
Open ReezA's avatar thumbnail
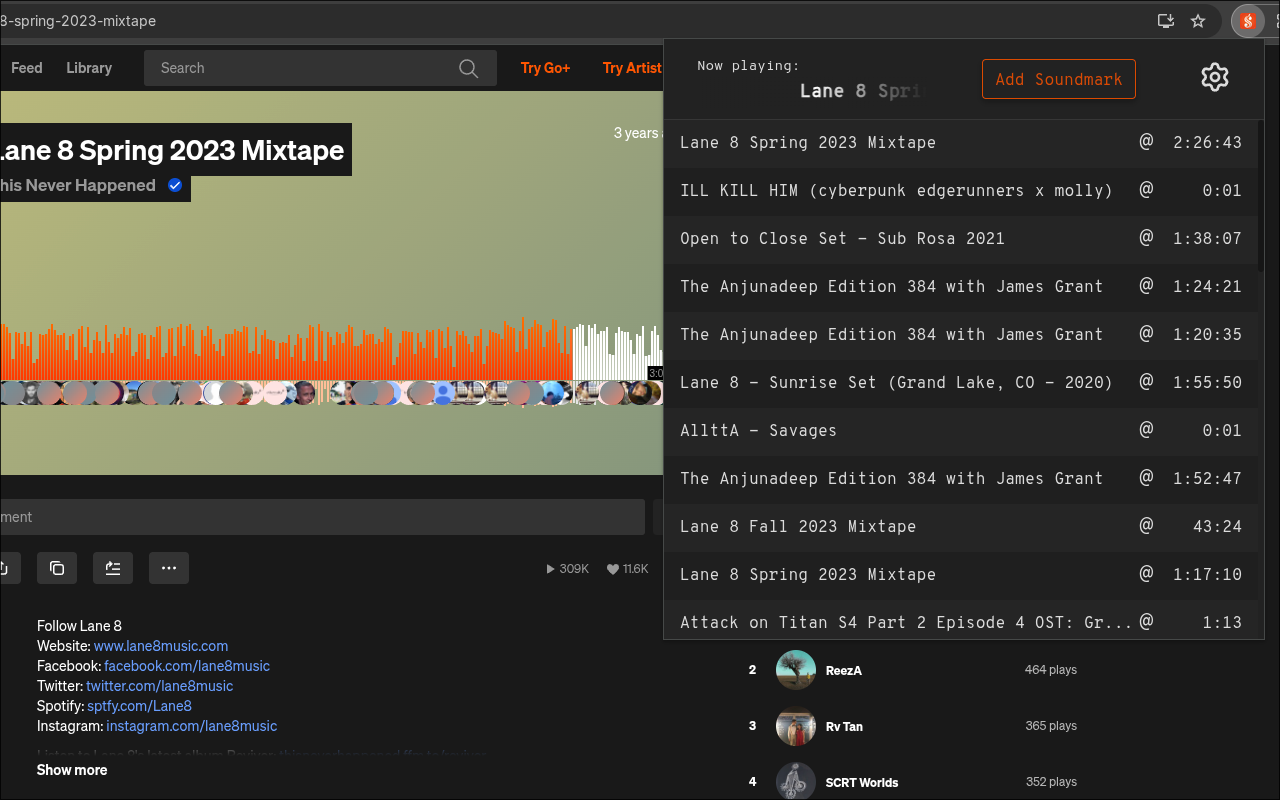coord(796,670)
